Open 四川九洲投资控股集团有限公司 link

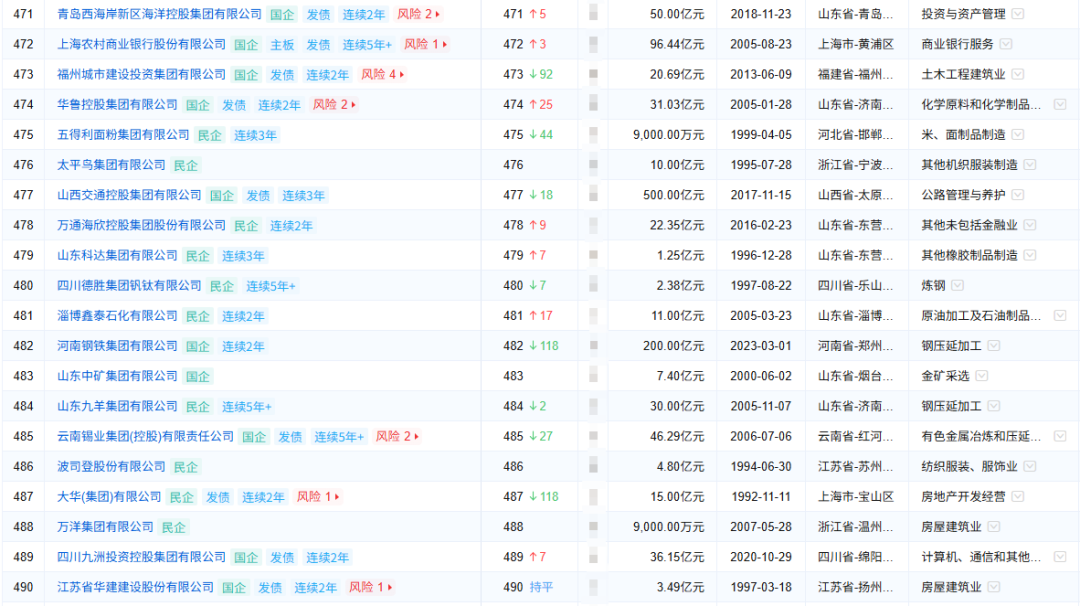click(141, 556)
